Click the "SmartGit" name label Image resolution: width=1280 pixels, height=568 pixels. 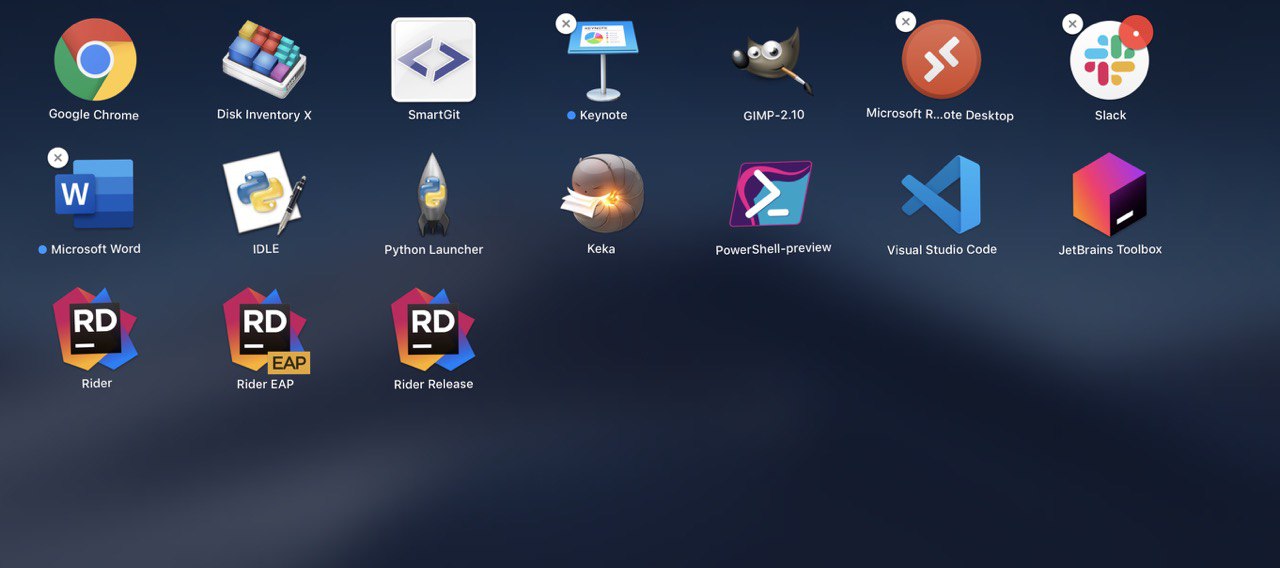(x=434, y=115)
